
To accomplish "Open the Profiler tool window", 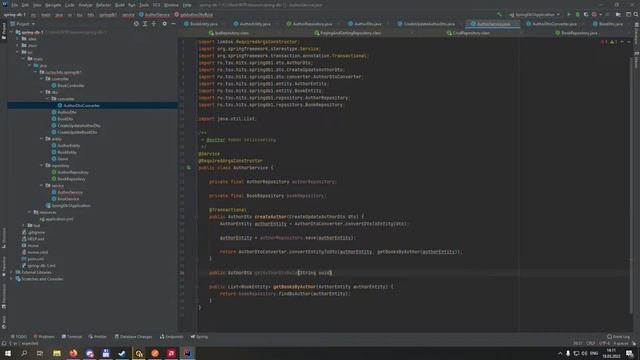I will click(x=98, y=337).
